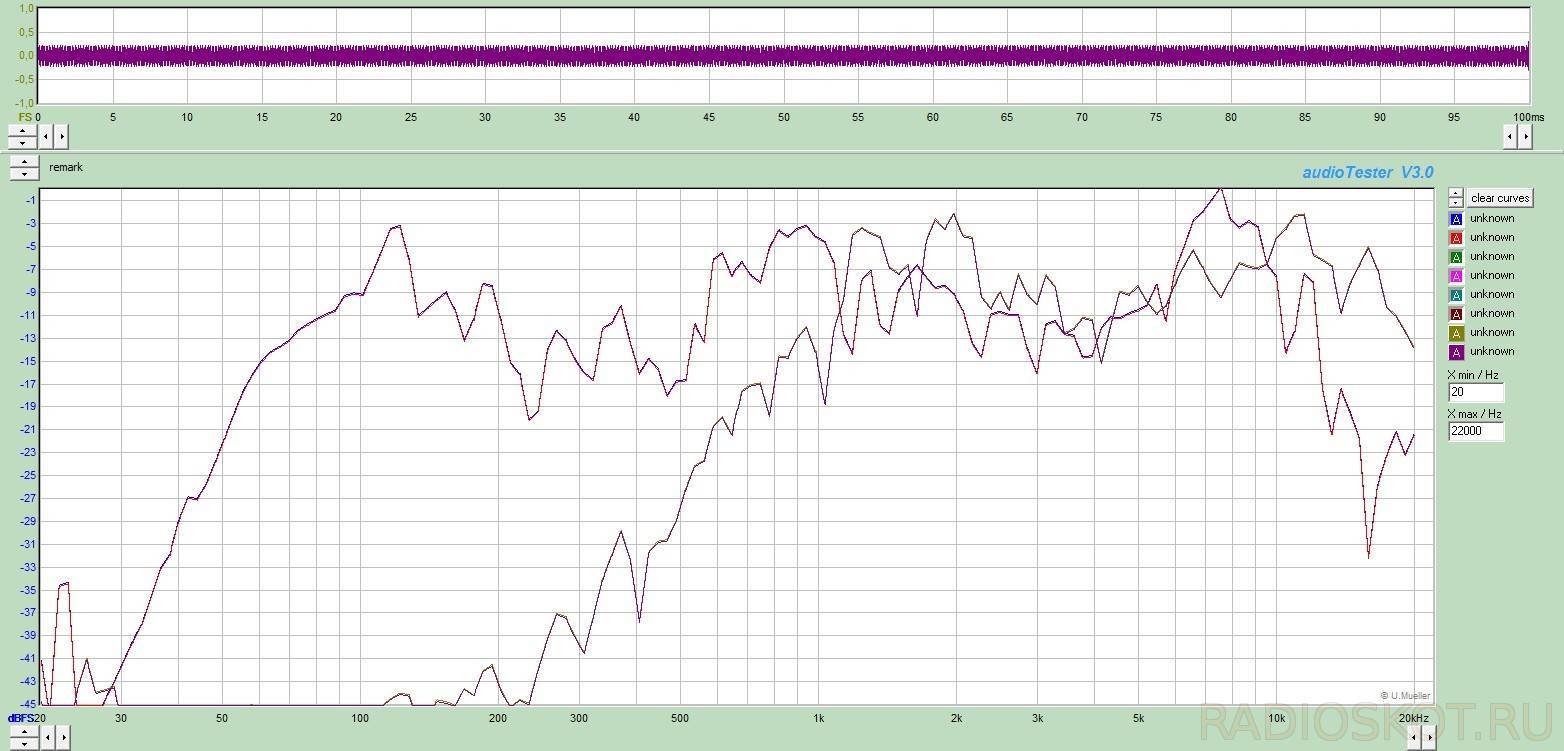
Task: Select the olive 'A' curve icon
Action: pos(1456,333)
